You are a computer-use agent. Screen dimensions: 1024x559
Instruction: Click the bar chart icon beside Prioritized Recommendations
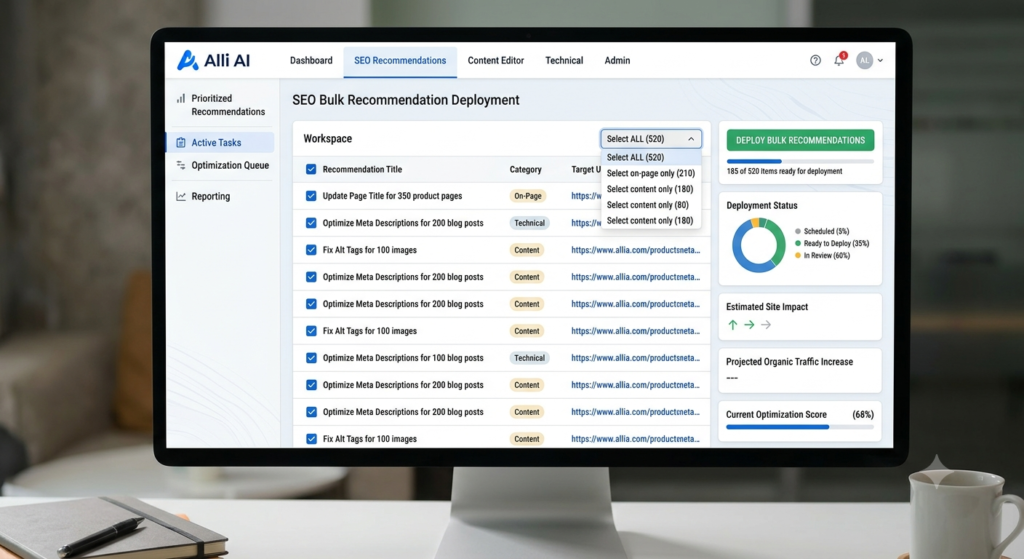coord(180,99)
